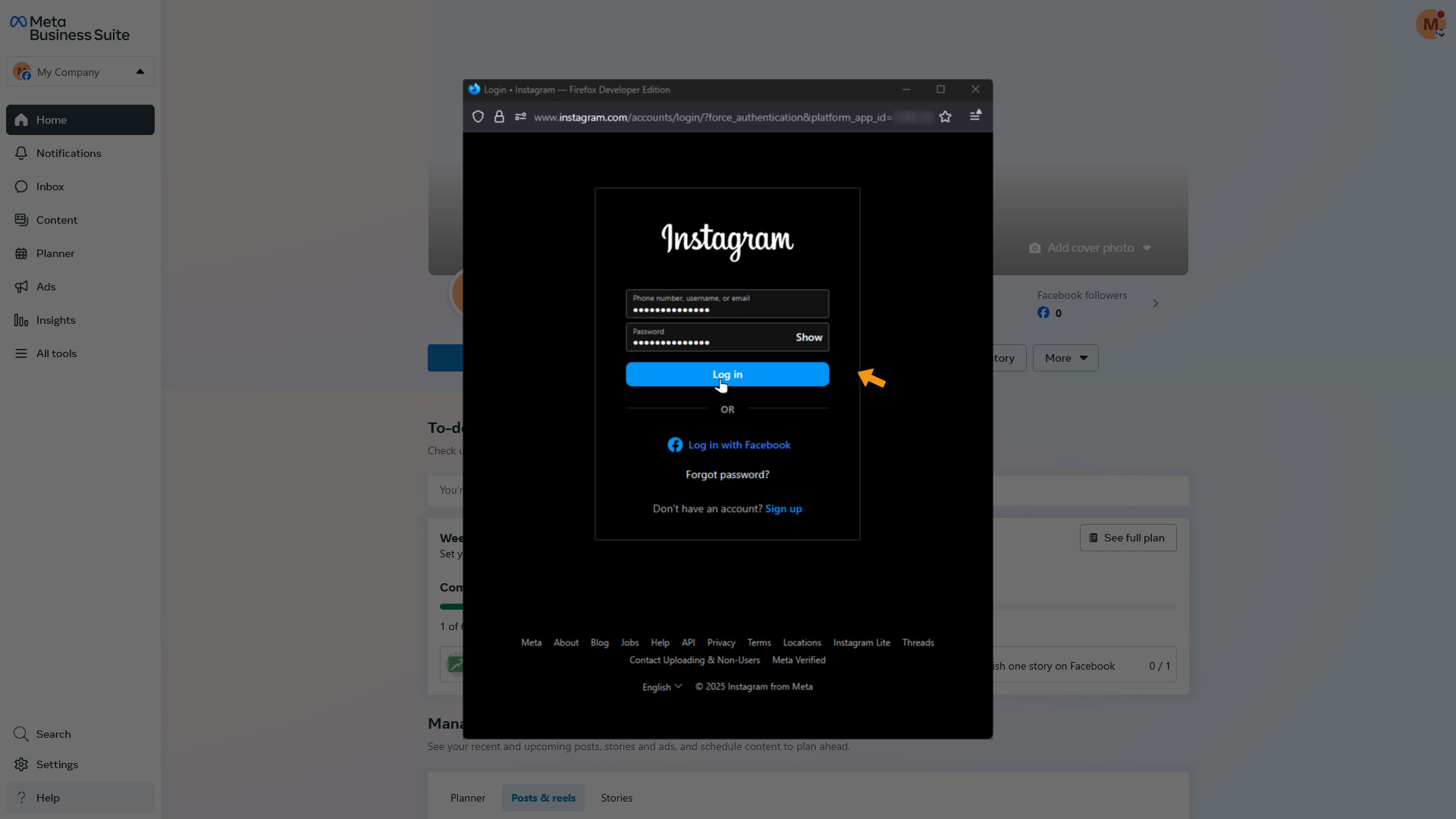Screen dimensions: 1456x819
Task: Click the See full plan button
Action: 1128,538
